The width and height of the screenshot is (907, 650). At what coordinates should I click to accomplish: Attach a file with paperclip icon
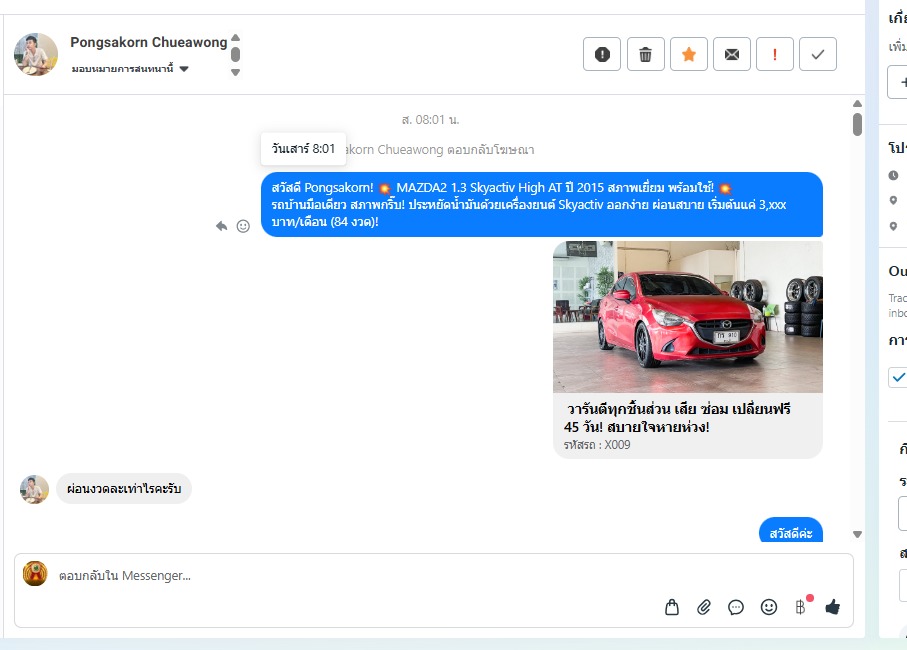pyautogui.click(x=704, y=607)
